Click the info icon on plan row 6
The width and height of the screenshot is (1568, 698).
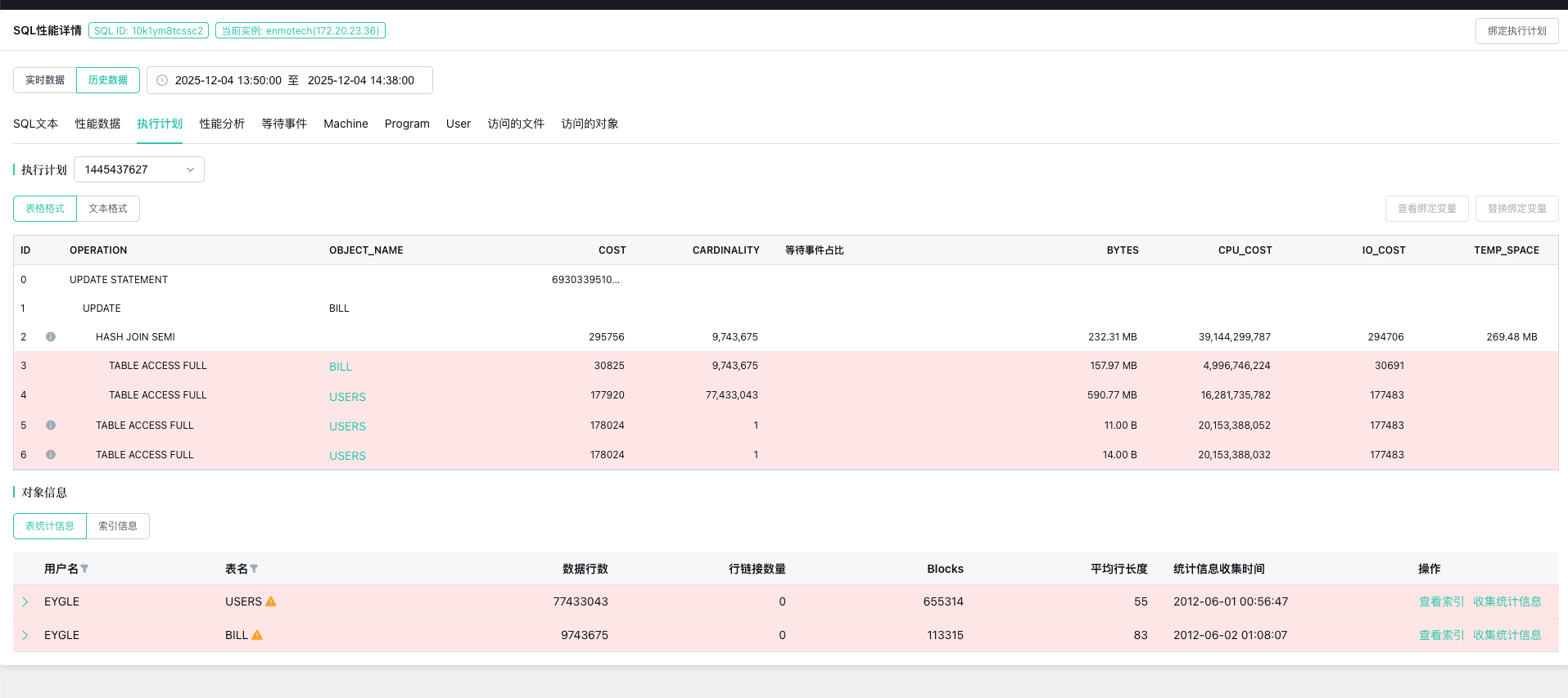pyautogui.click(x=51, y=455)
